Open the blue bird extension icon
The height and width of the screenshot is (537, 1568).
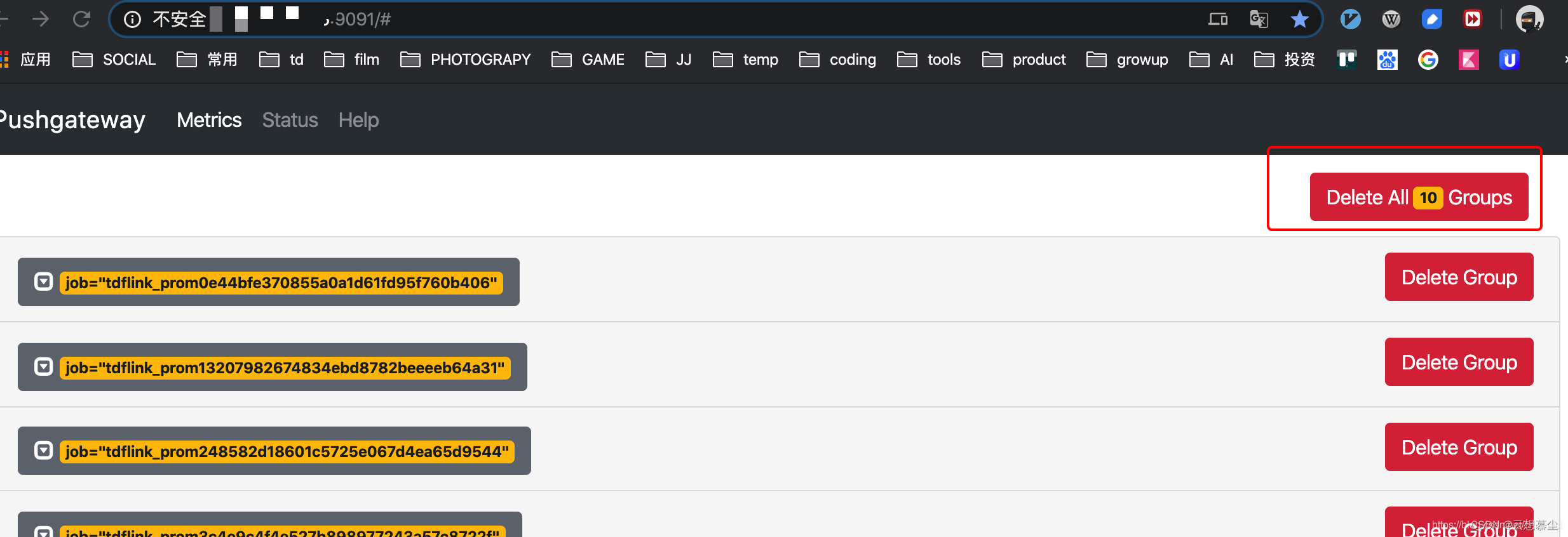click(1351, 20)
